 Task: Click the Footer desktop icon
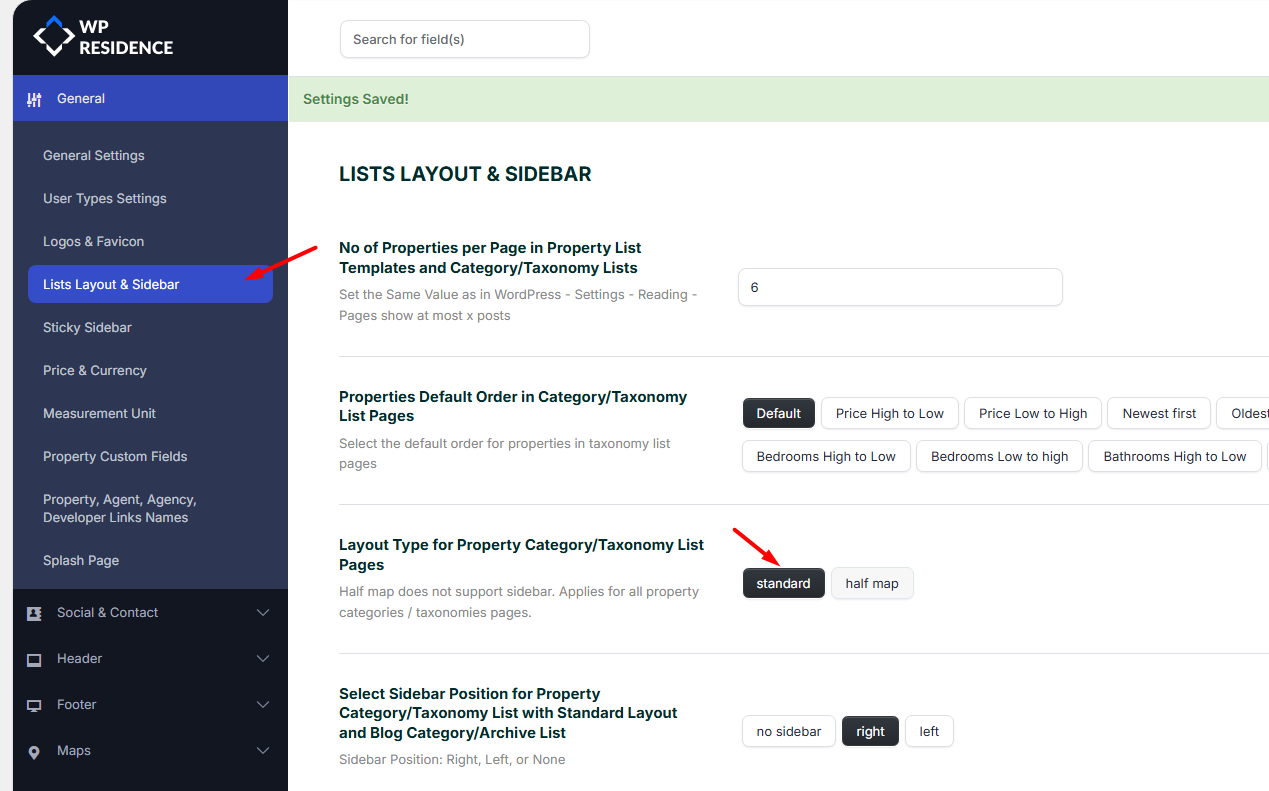tap(35, 705)
